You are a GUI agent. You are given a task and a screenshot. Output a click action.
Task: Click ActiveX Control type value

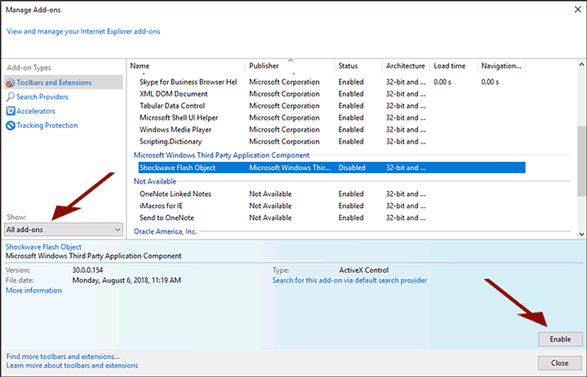click(x=364, y=270)
